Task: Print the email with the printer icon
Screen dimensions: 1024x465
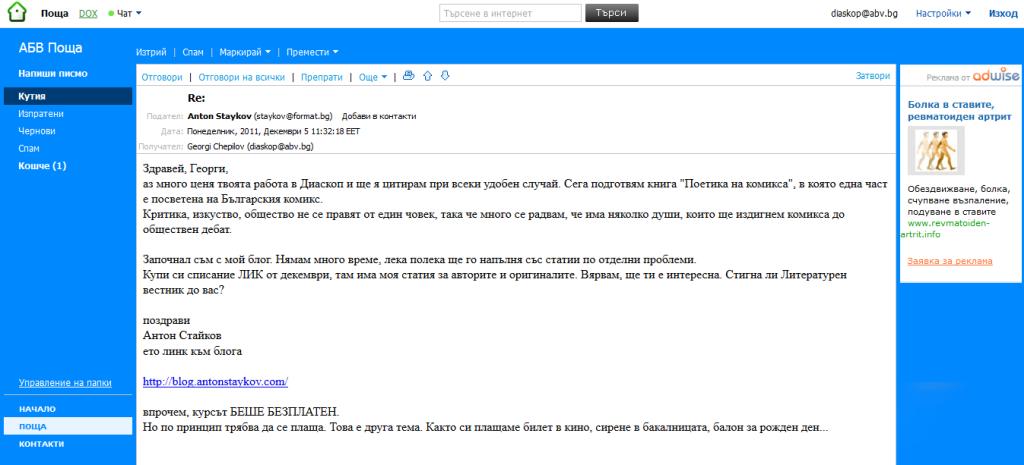Action: click(x=409, y=76)
